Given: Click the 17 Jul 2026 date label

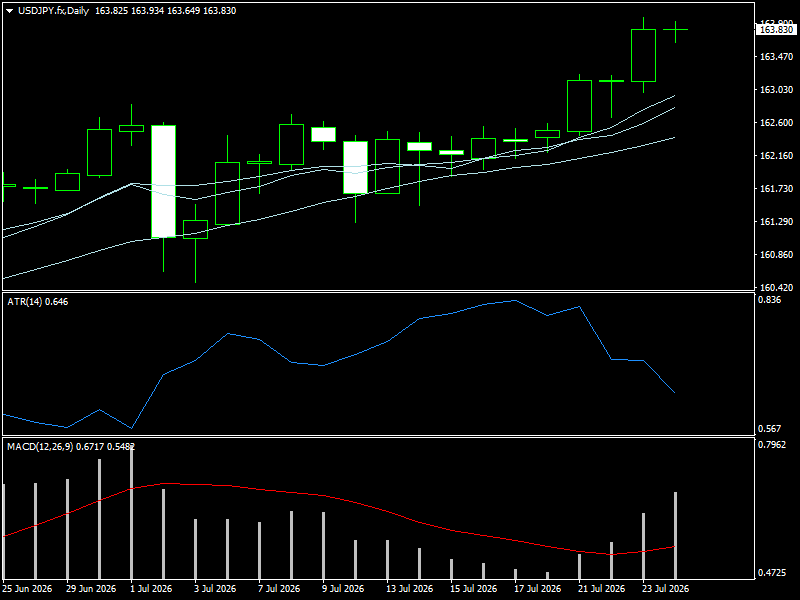Looking at the screenshot, I should [x=537, y=589].
